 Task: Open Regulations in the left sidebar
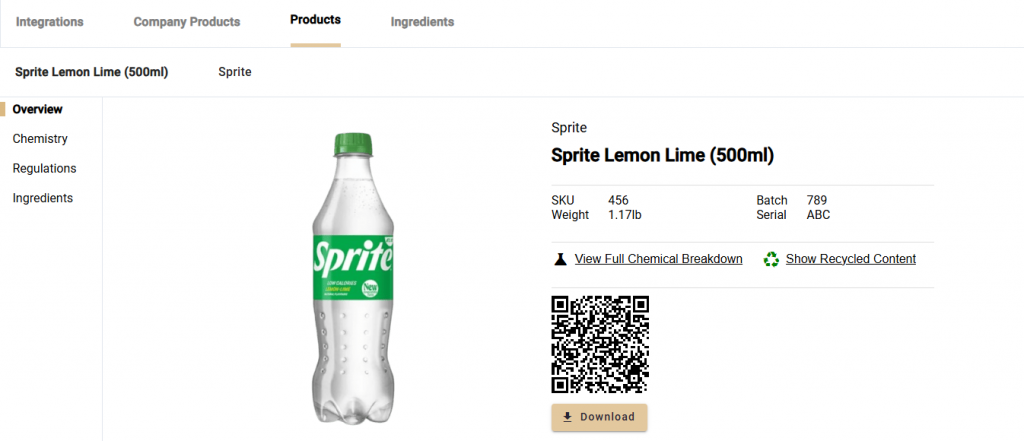coord(44,168)
